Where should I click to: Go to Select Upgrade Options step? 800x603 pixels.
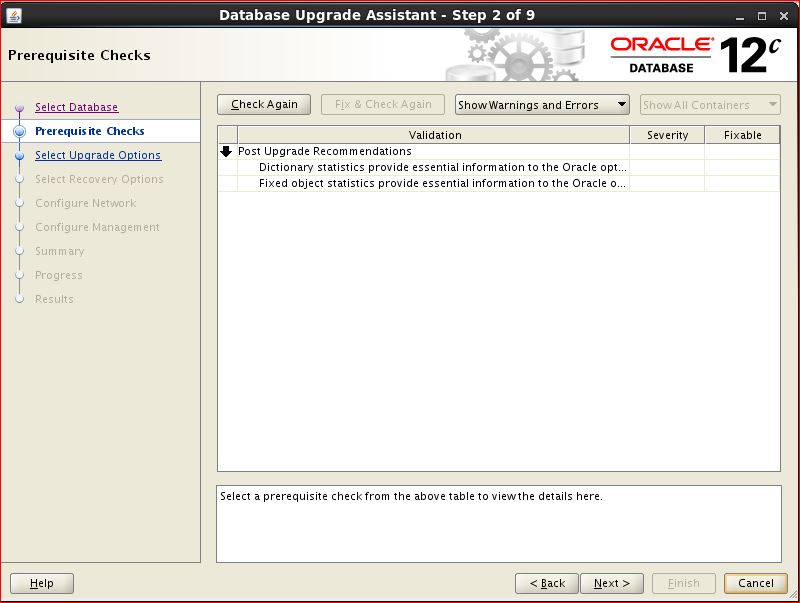pyautogui.click(x=97, y=155)
